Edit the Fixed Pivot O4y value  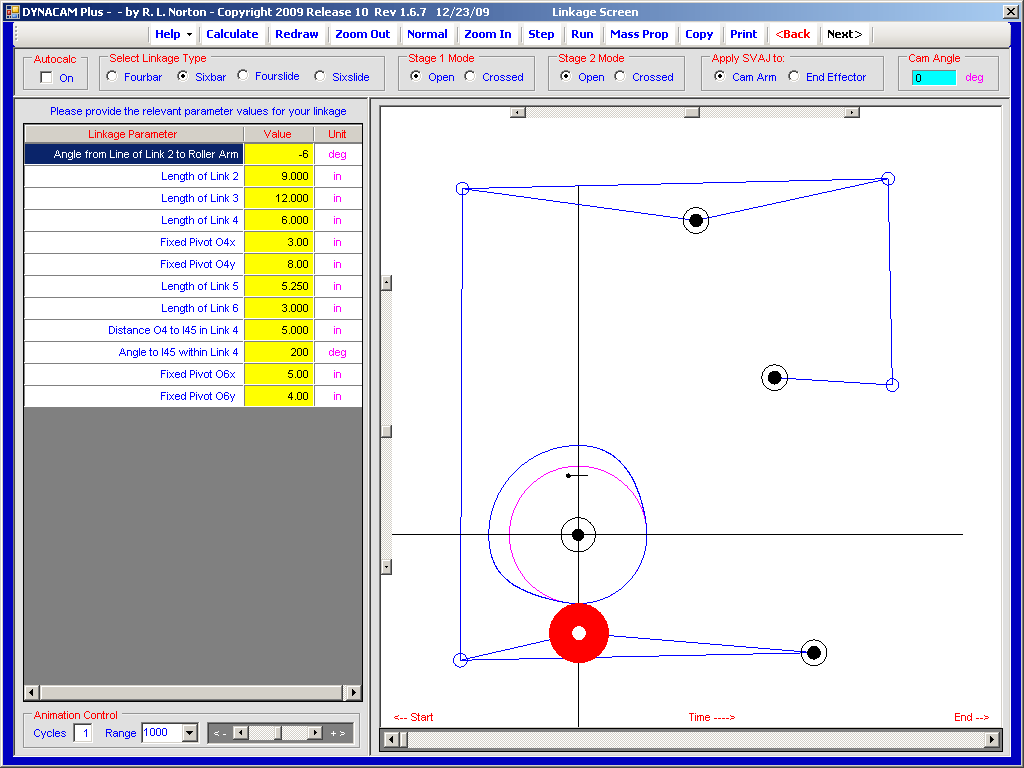pyautogui.click(x=279, y=264)
